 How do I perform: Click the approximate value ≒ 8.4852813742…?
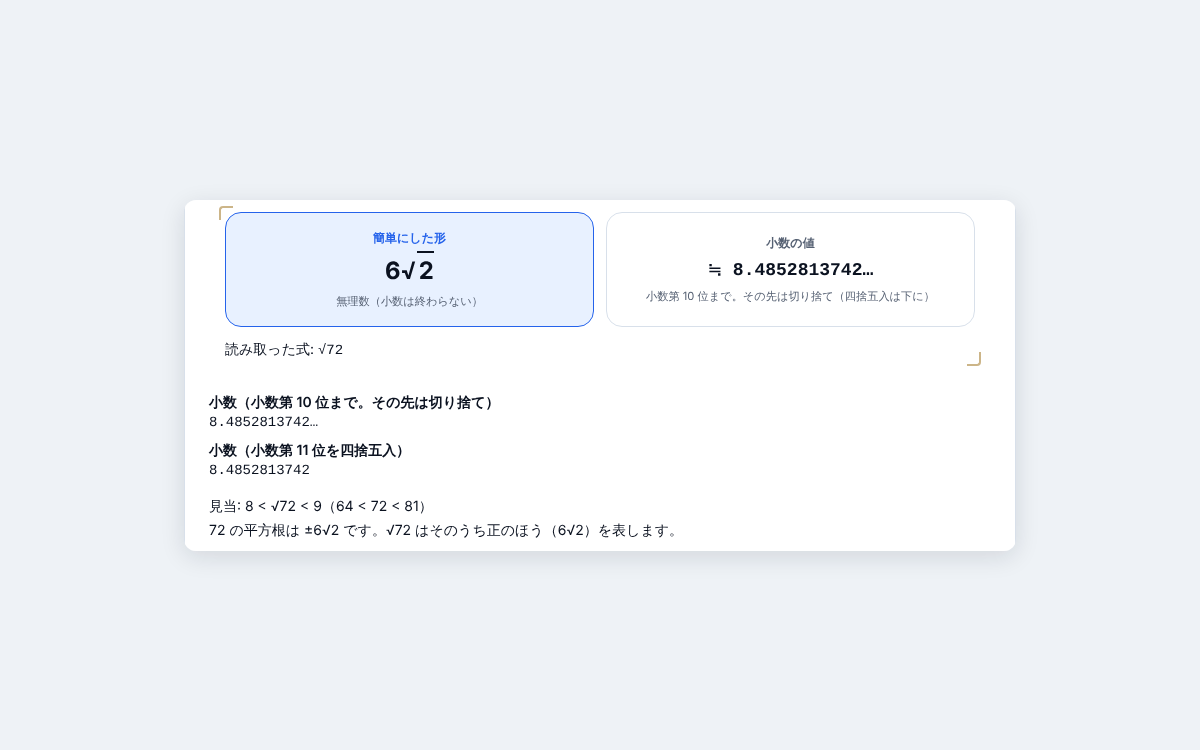790,269
